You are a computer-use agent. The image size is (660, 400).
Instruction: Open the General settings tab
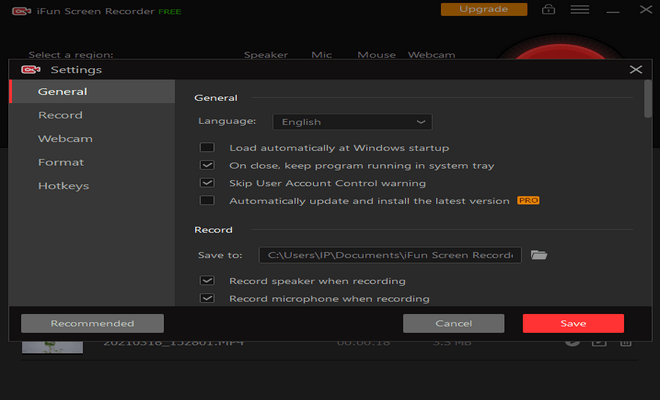[x=92, y=91]
